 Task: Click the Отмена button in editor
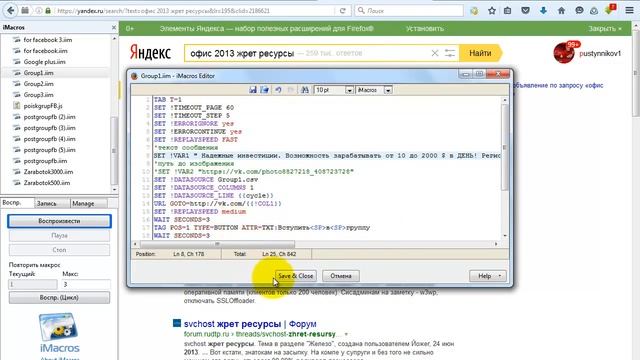(341, 276)
